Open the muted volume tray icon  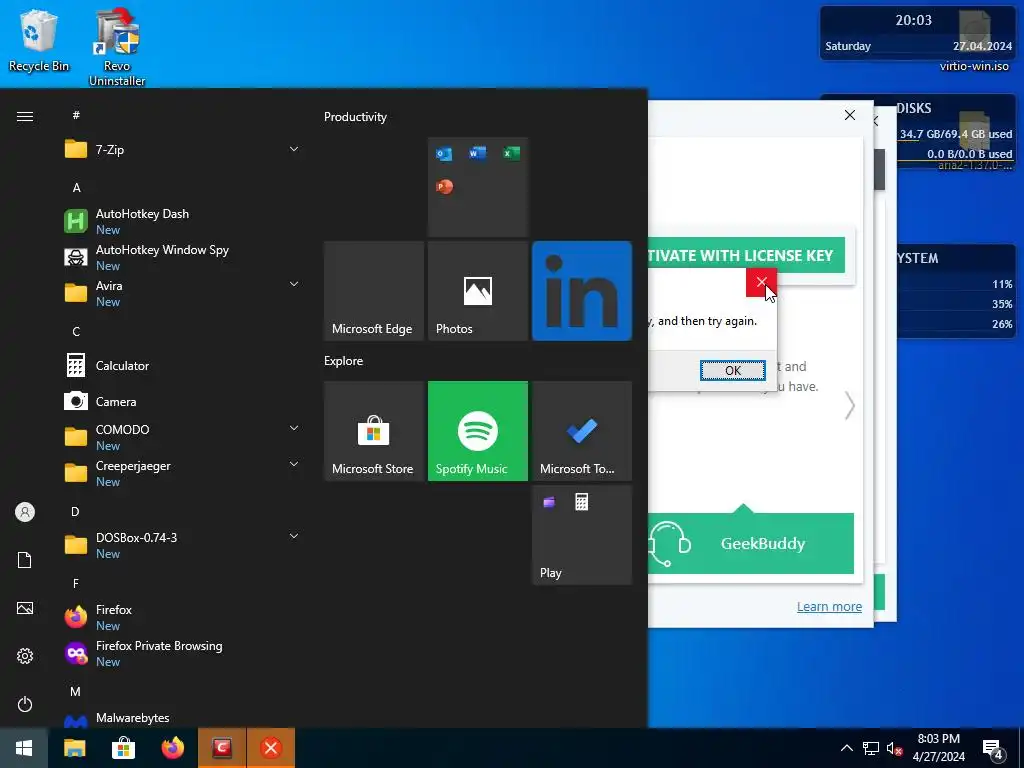point(895,748)
